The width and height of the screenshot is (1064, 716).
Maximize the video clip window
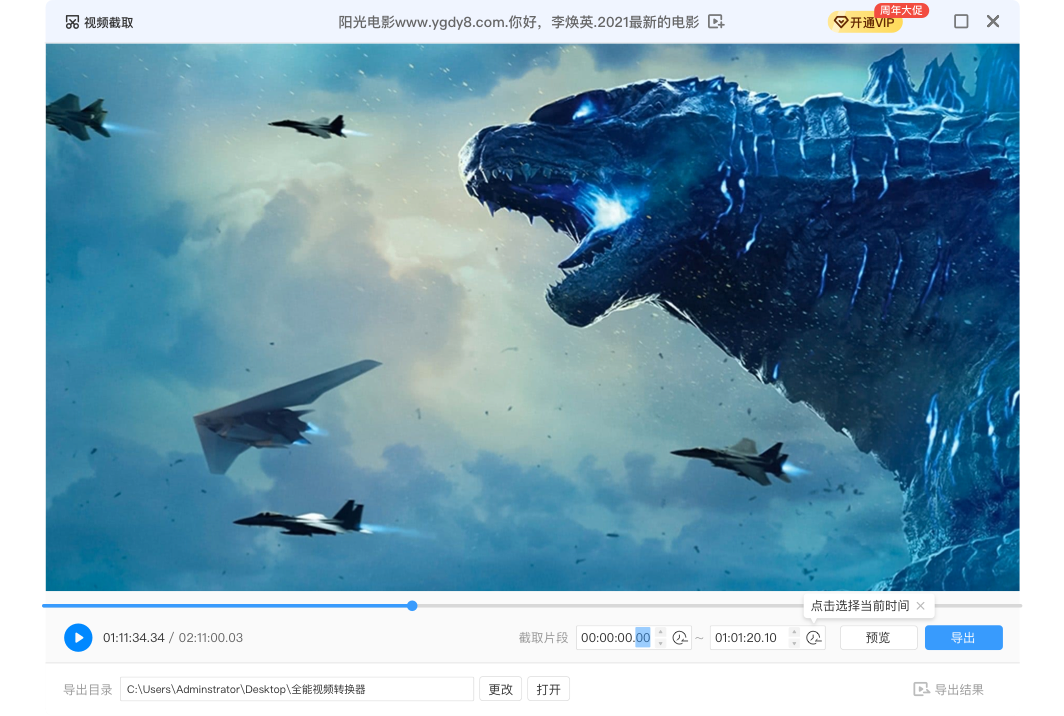961,22
